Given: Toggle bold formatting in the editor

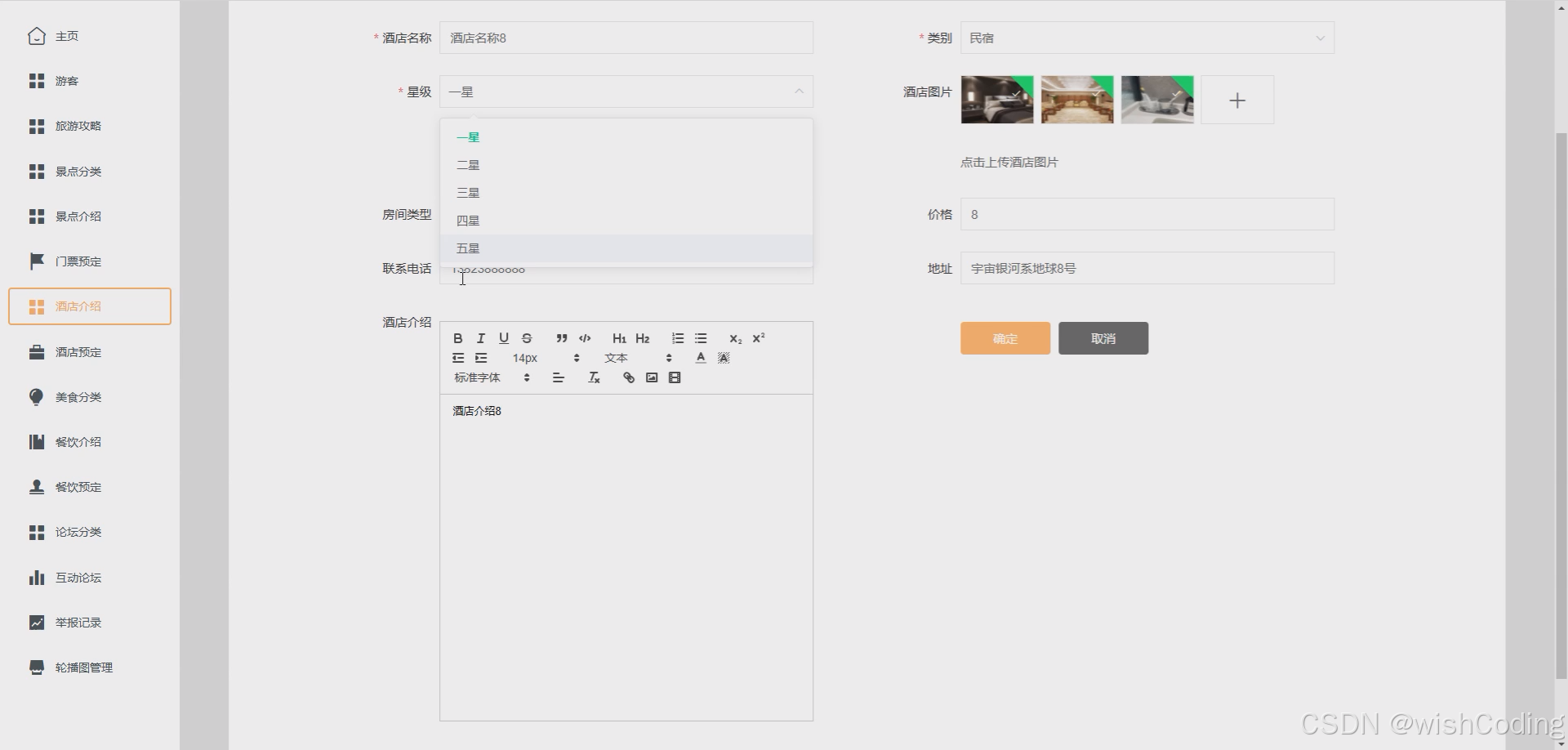Looking at the screenshot, I should point(458,338).
